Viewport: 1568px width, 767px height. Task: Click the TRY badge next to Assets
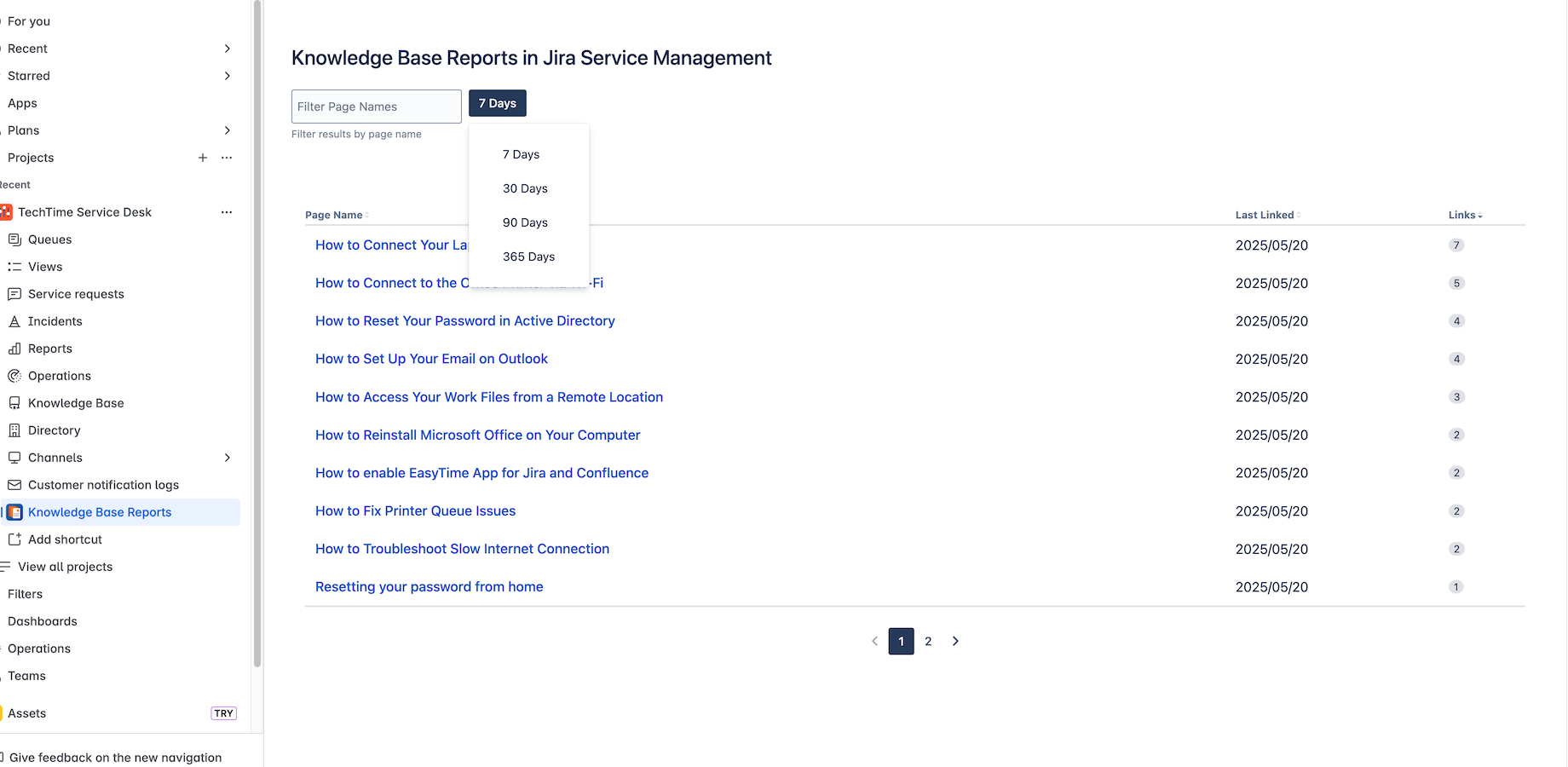(x=224, y=713)
